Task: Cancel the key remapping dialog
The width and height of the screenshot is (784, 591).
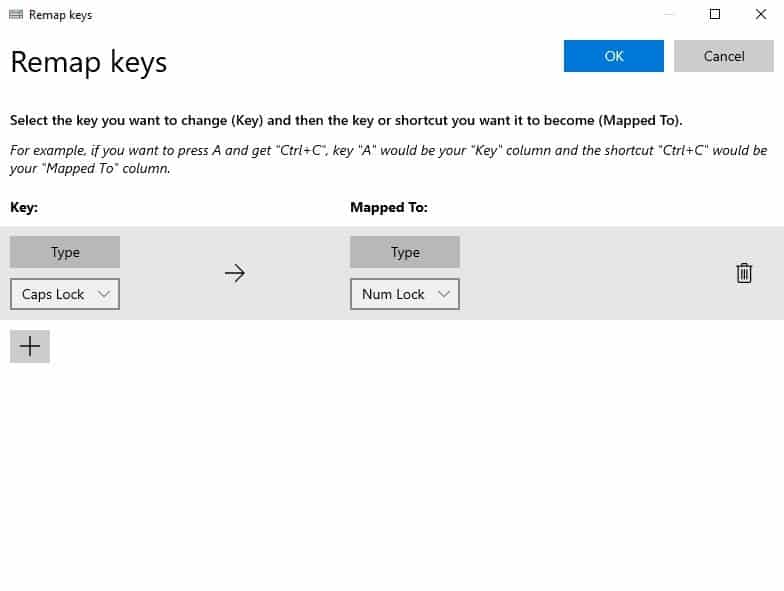Action: click(x=724, y=56)
